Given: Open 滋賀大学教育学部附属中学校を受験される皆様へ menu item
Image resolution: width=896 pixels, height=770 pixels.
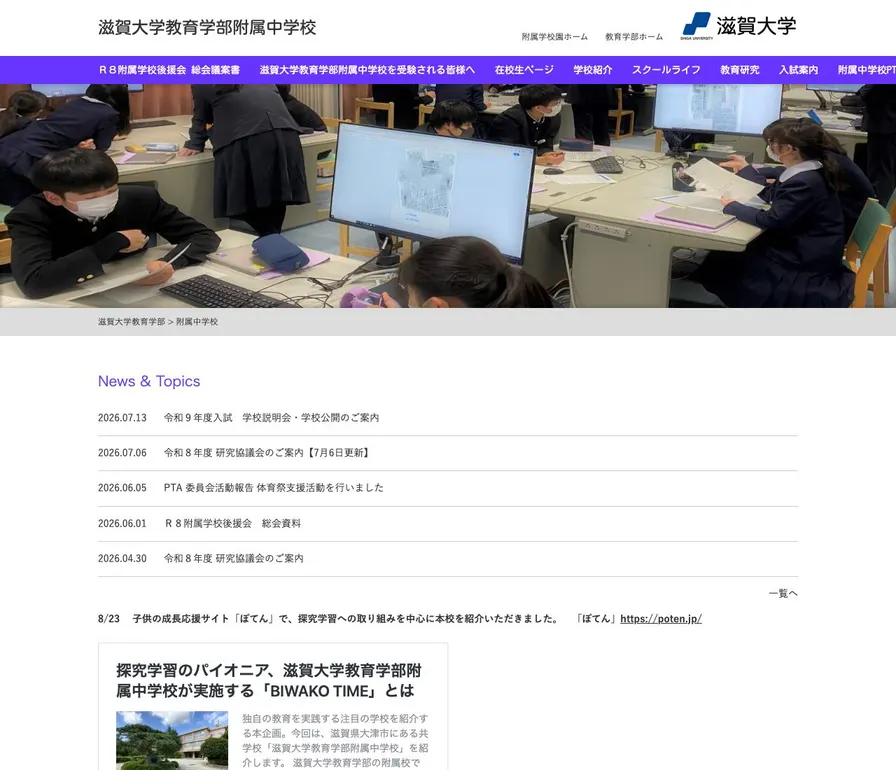Looking at the screenshot, I should point(367,70).
